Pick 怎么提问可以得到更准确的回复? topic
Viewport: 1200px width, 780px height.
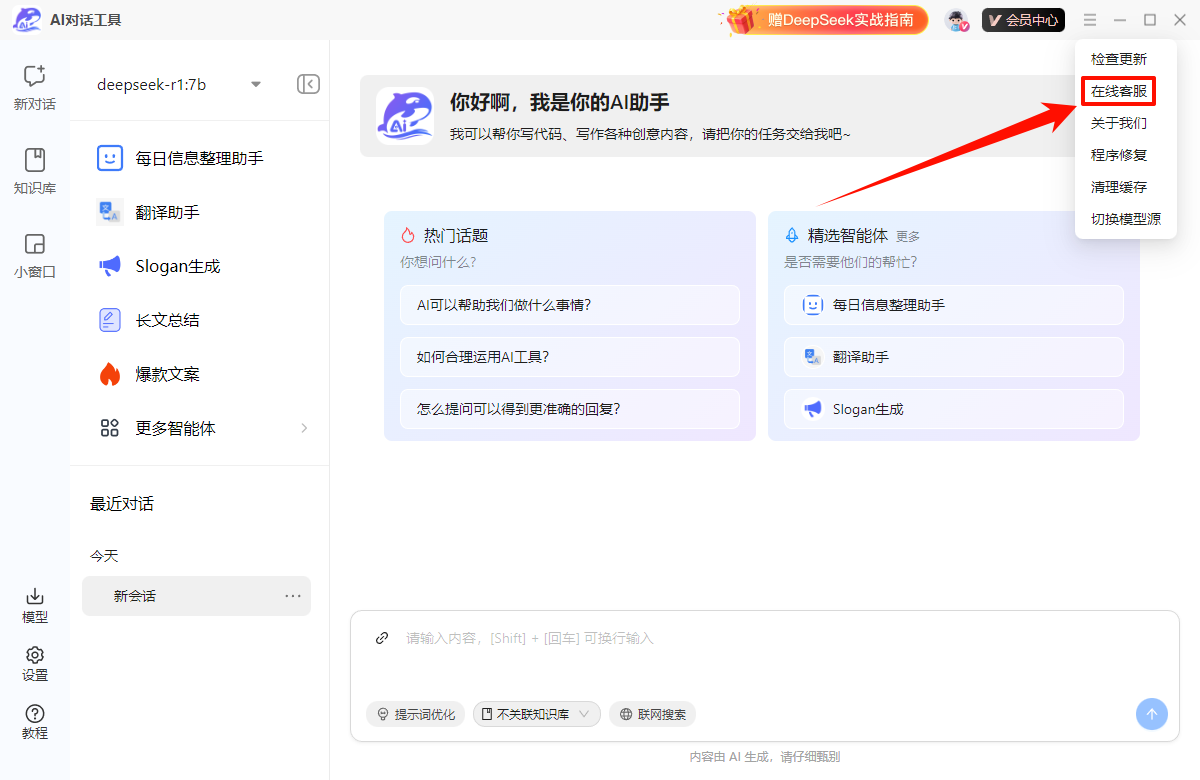click(570, 409)
